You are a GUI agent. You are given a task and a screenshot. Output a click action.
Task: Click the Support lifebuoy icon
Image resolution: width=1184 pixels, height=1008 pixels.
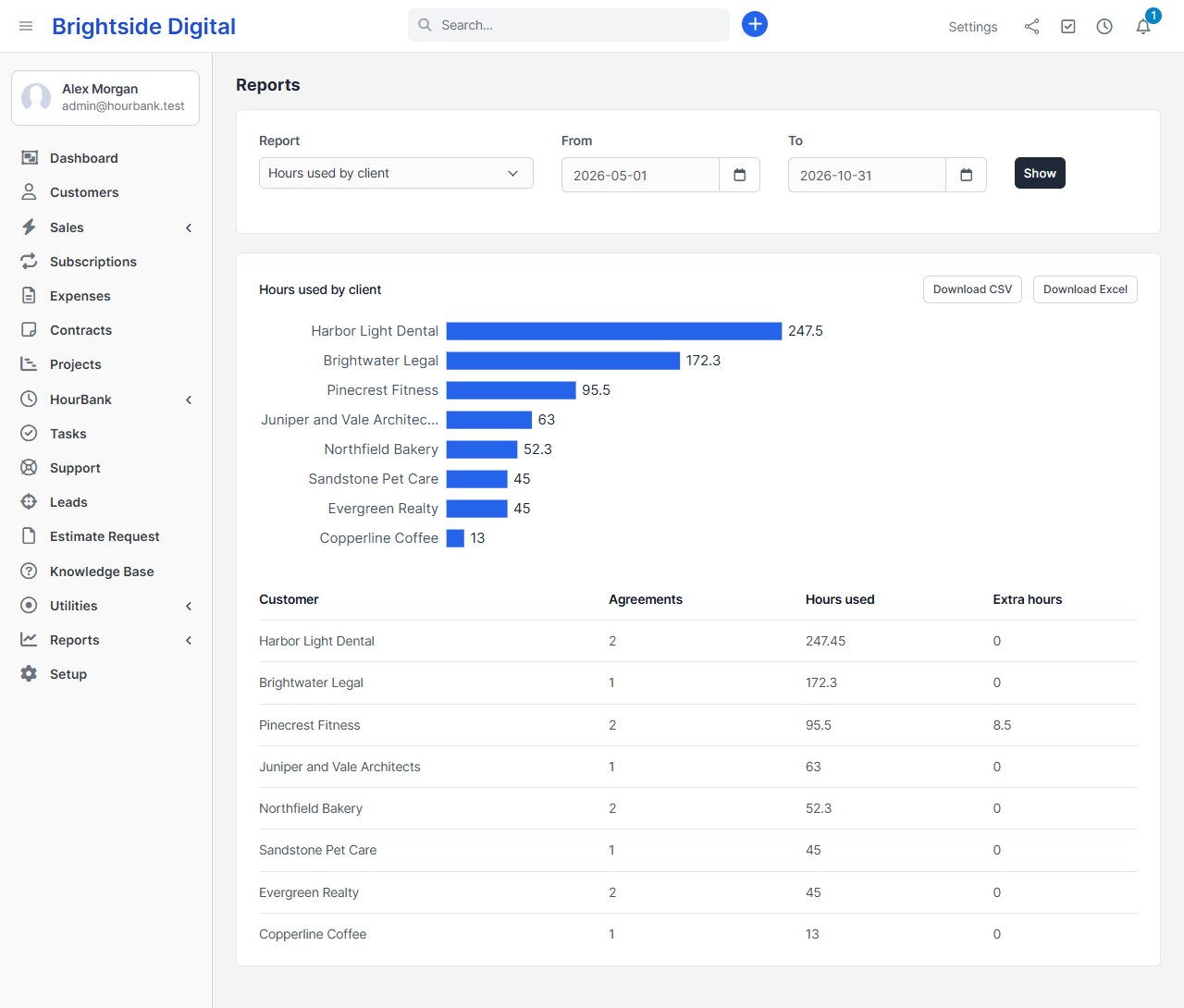point(30,468)
